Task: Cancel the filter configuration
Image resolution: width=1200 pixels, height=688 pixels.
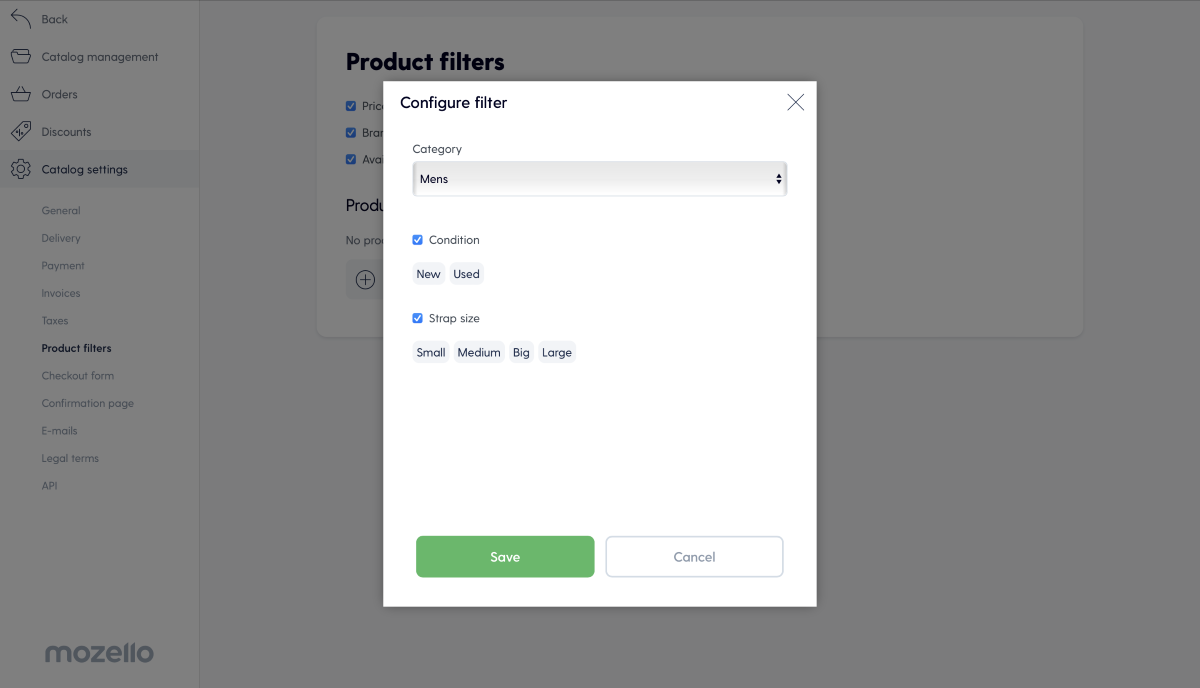Action: point(694,557)
